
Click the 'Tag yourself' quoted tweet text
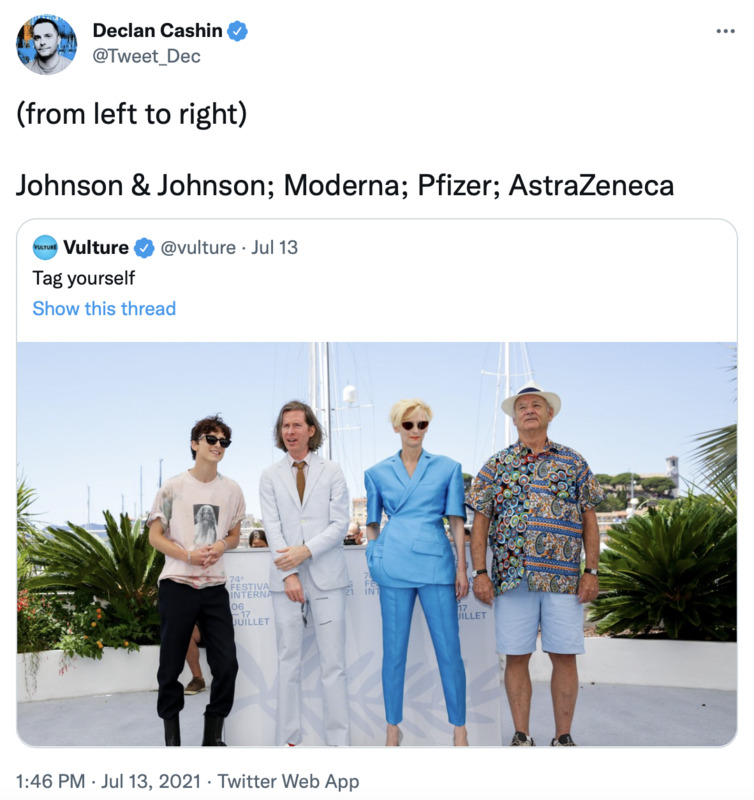tap(83, 278)
